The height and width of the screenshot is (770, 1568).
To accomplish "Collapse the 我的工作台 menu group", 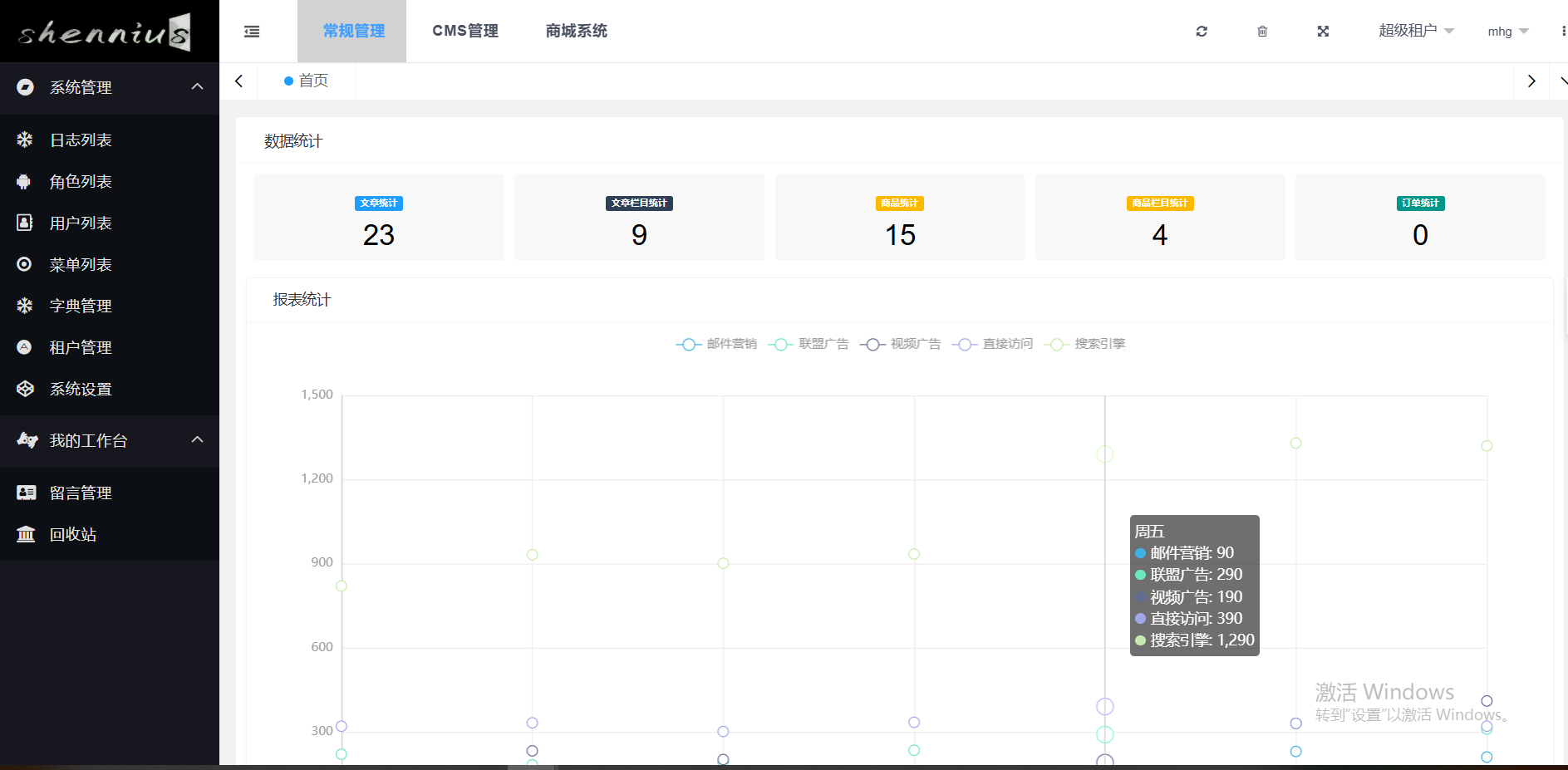I will [x=197, y=439].
